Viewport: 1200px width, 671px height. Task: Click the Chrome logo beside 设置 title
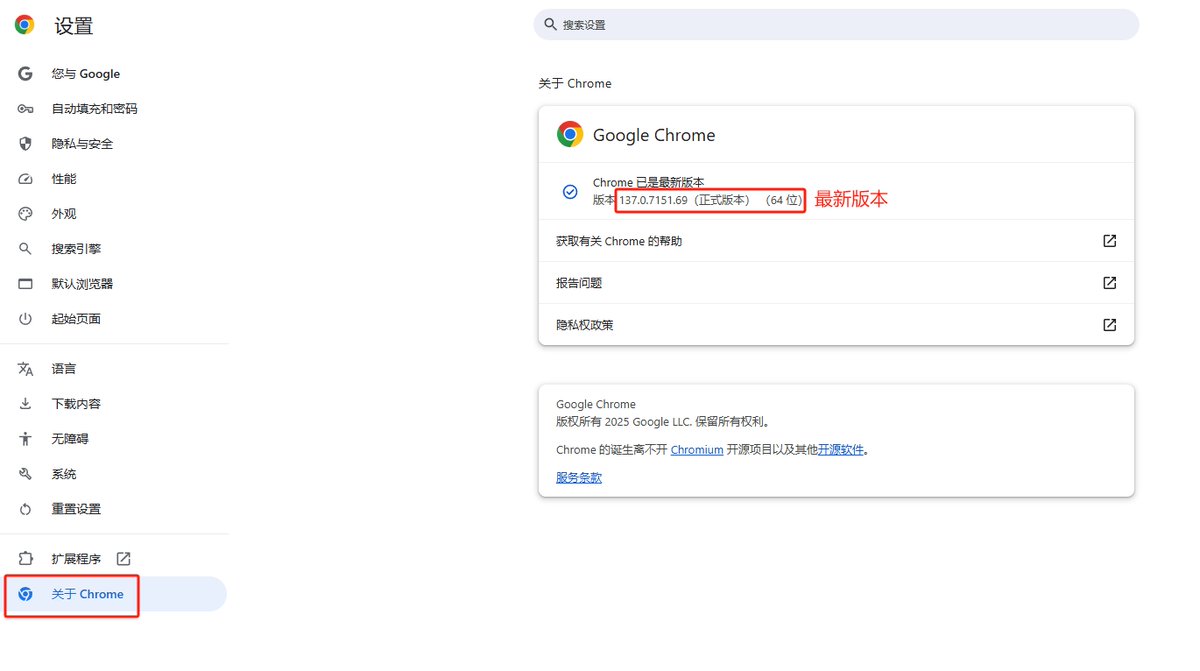click(x=25, y=25)
